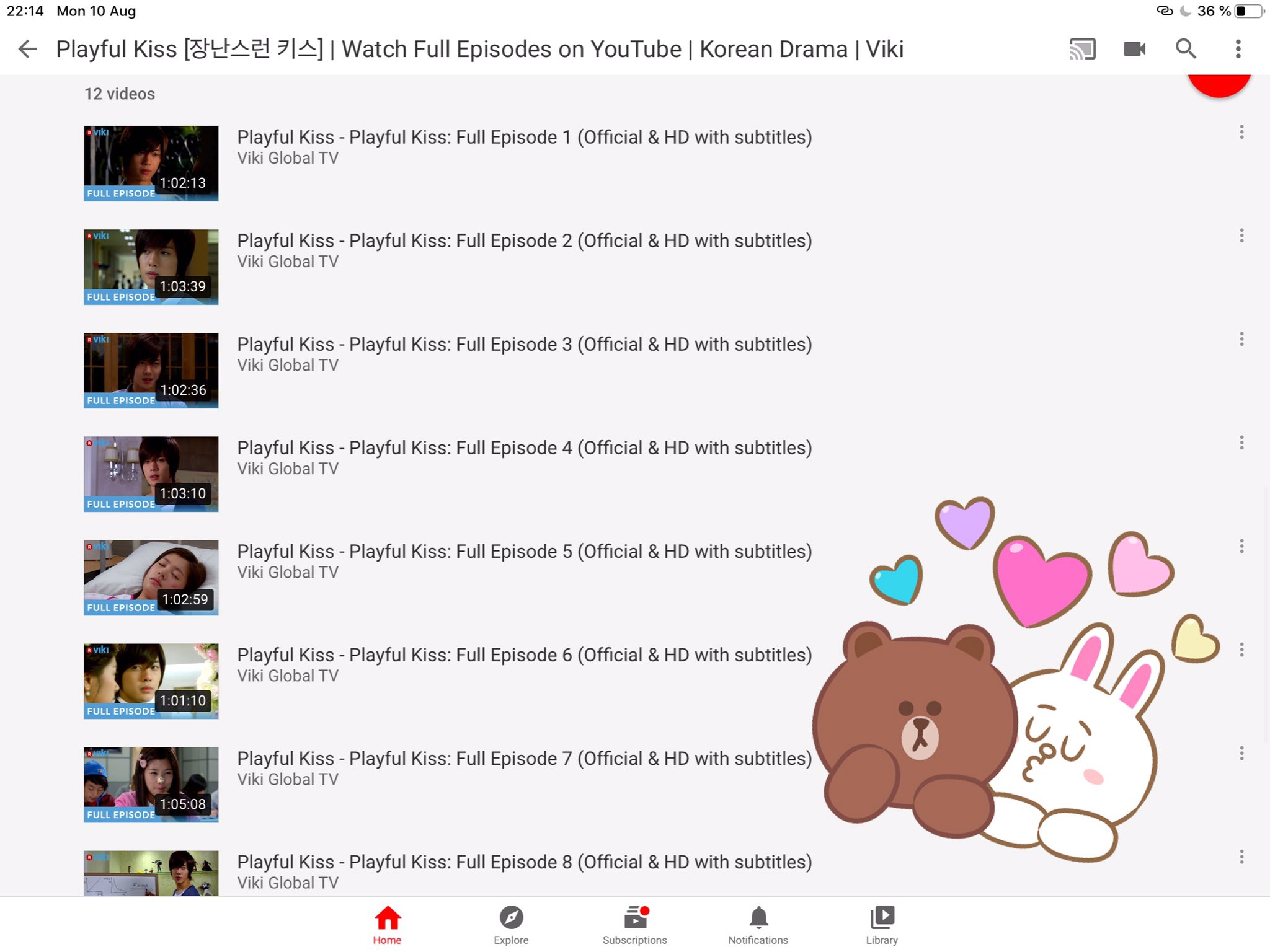Tap the battery indicator in status bar
The height and width of the screenshot is (952, 1270).
point(1249,11)
